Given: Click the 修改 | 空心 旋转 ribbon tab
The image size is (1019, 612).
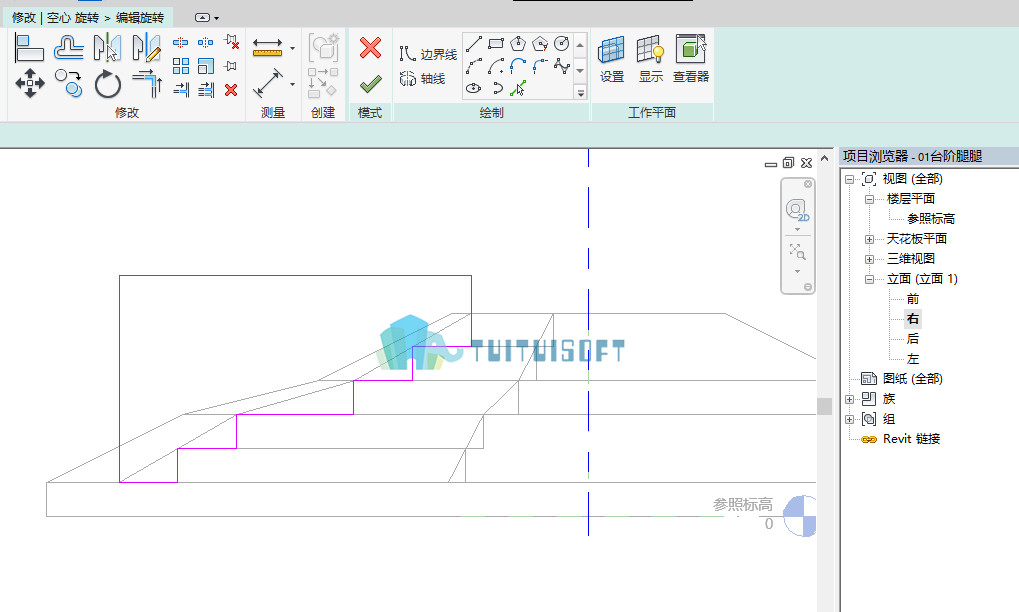Looking at the screenshot, I should pos(88,18).
